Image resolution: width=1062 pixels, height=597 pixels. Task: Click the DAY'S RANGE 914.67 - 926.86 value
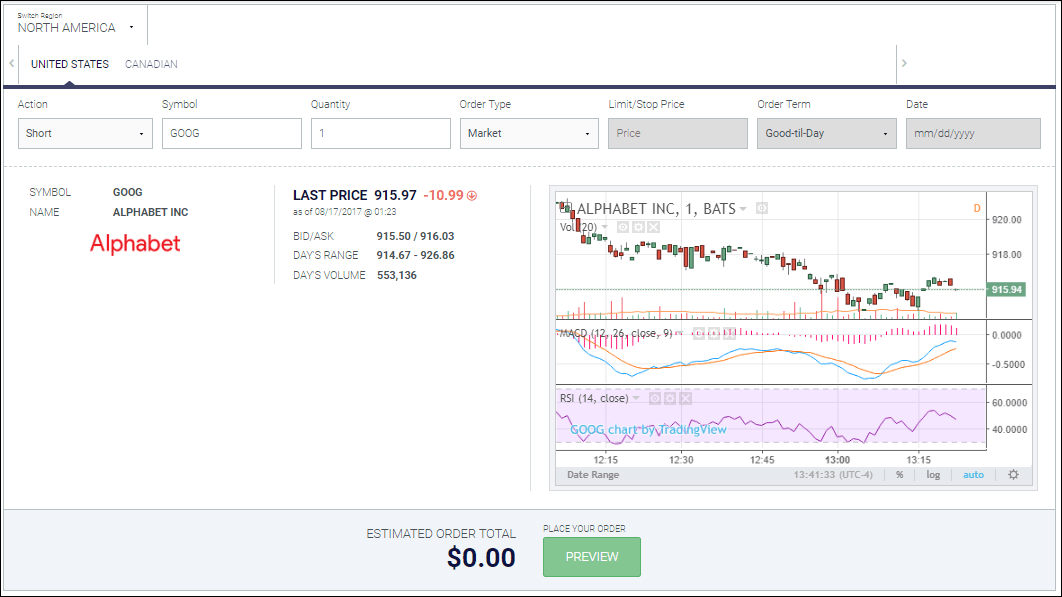point(415,255)
